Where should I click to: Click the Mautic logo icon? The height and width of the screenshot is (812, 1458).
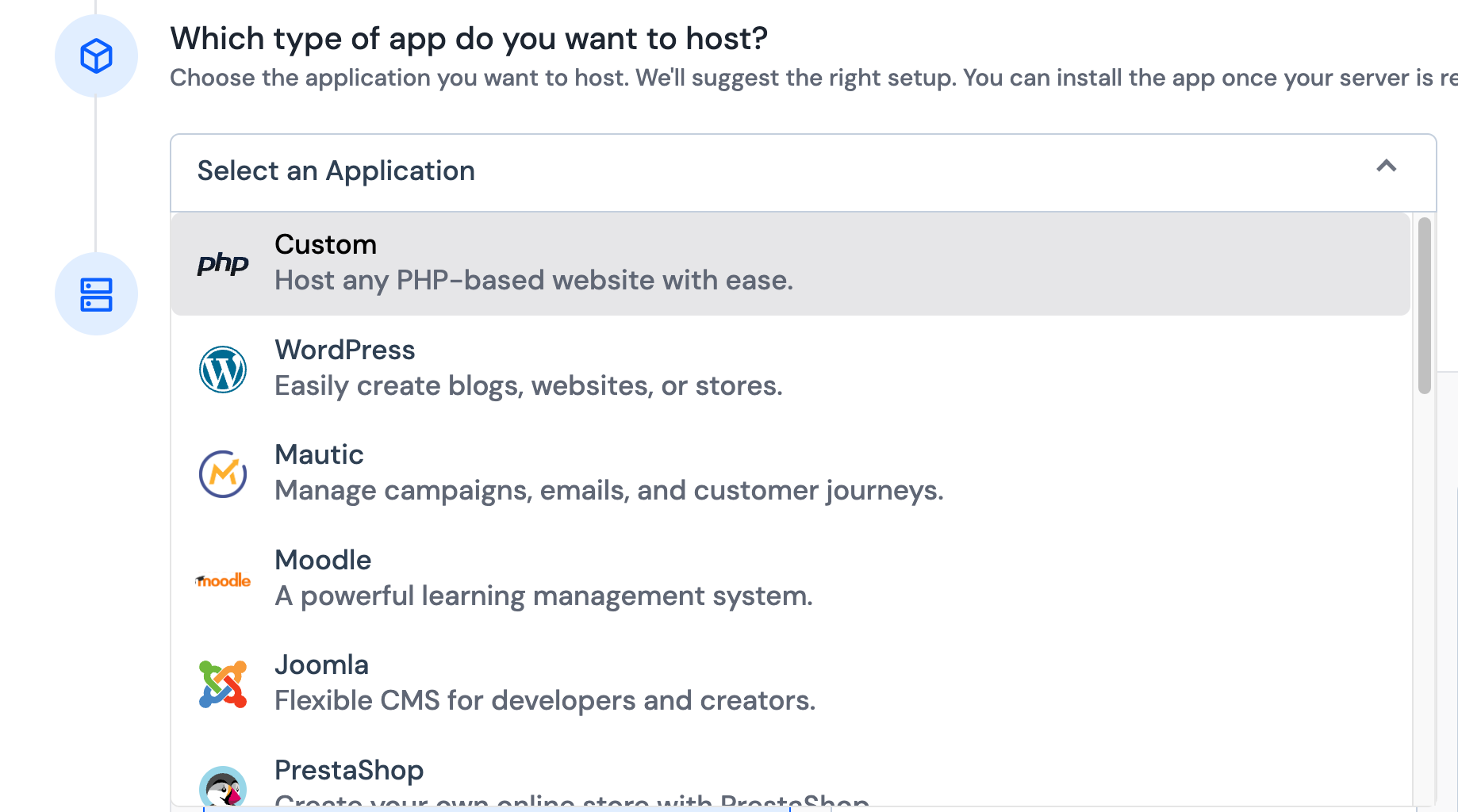(x=223, y=474)
